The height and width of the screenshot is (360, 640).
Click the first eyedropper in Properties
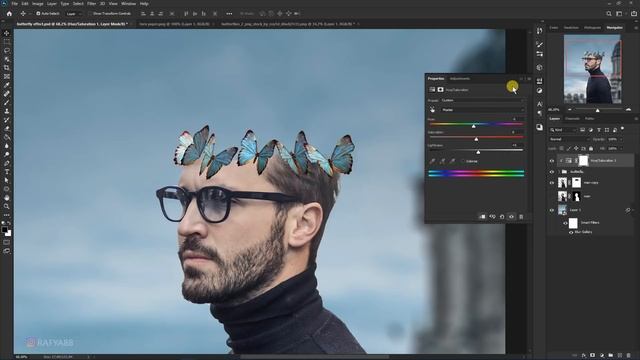432,162
